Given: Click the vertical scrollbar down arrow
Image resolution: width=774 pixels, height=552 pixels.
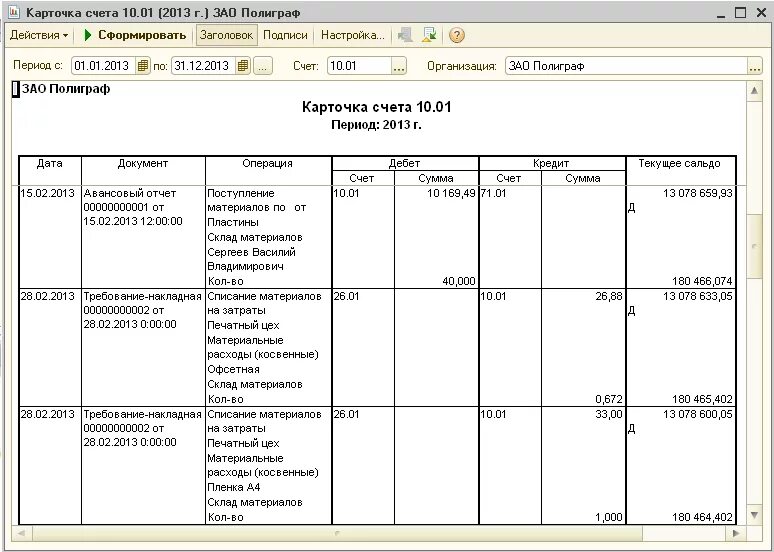Looking at the screenshot, I should pyautogui.click(x=754, y=515).
